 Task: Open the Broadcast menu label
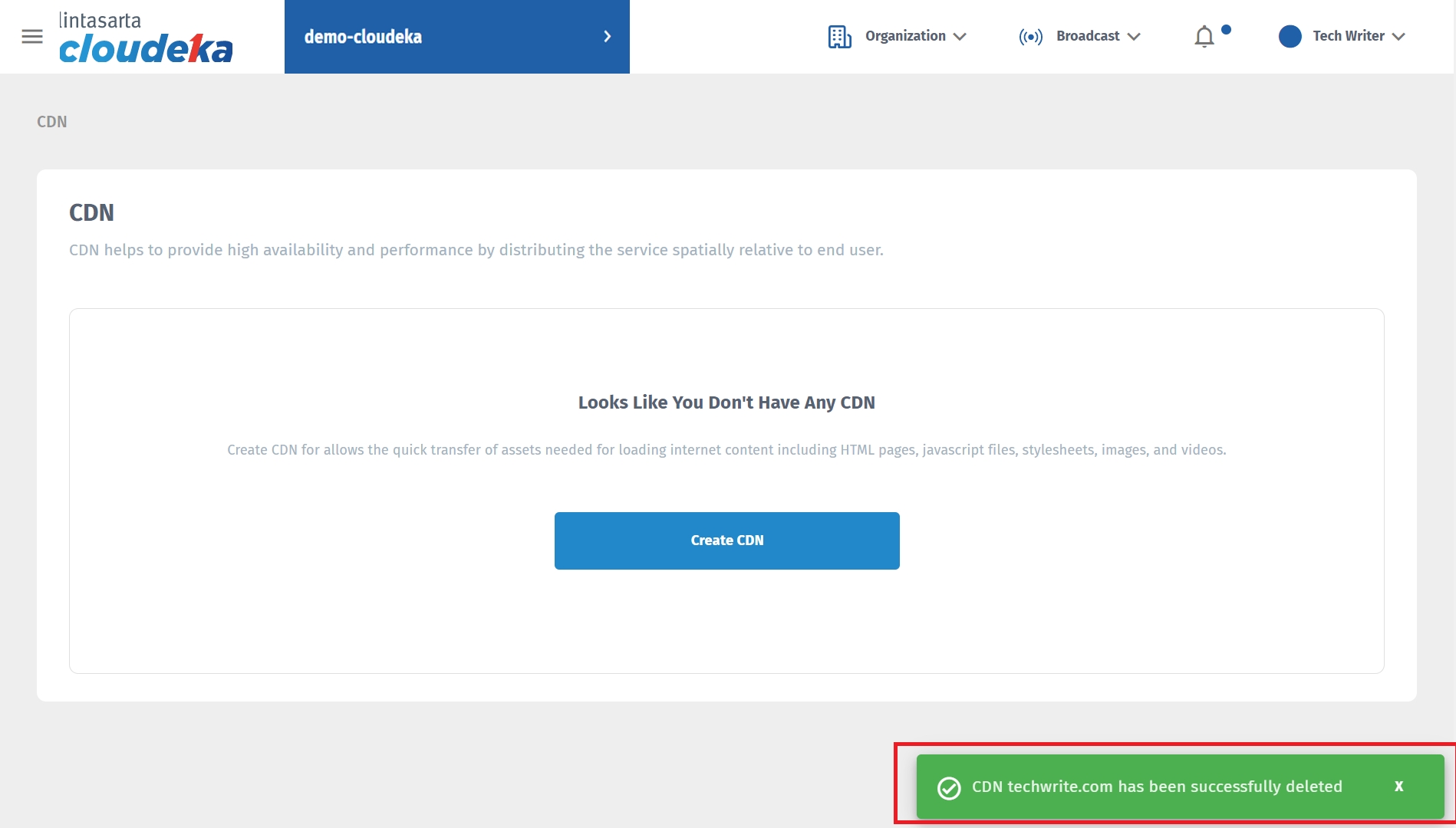(1088, 36)
